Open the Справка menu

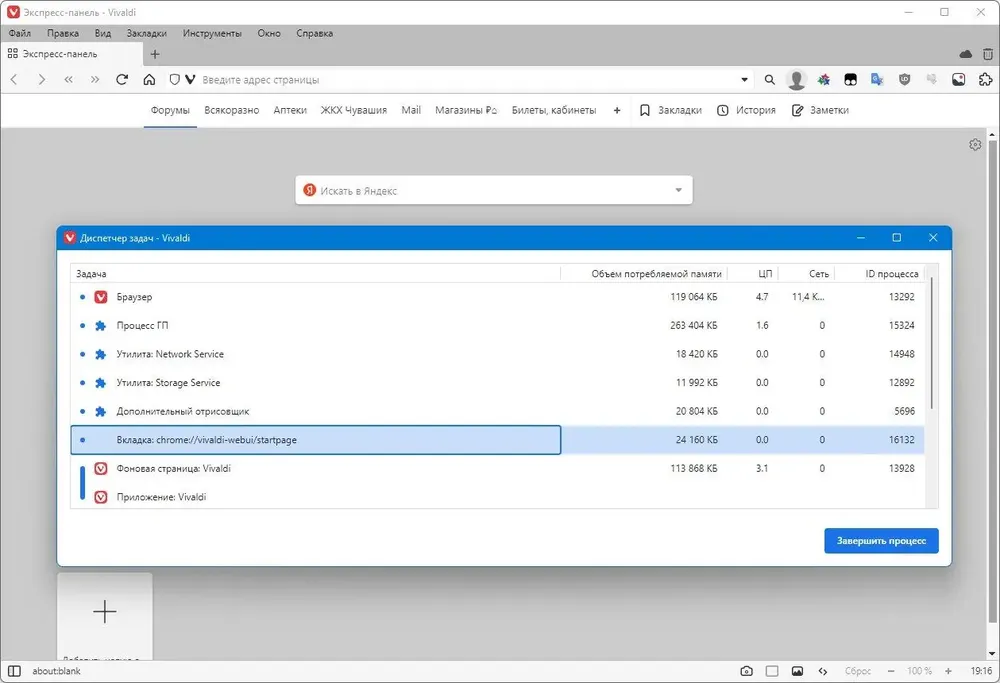(314, 33)
